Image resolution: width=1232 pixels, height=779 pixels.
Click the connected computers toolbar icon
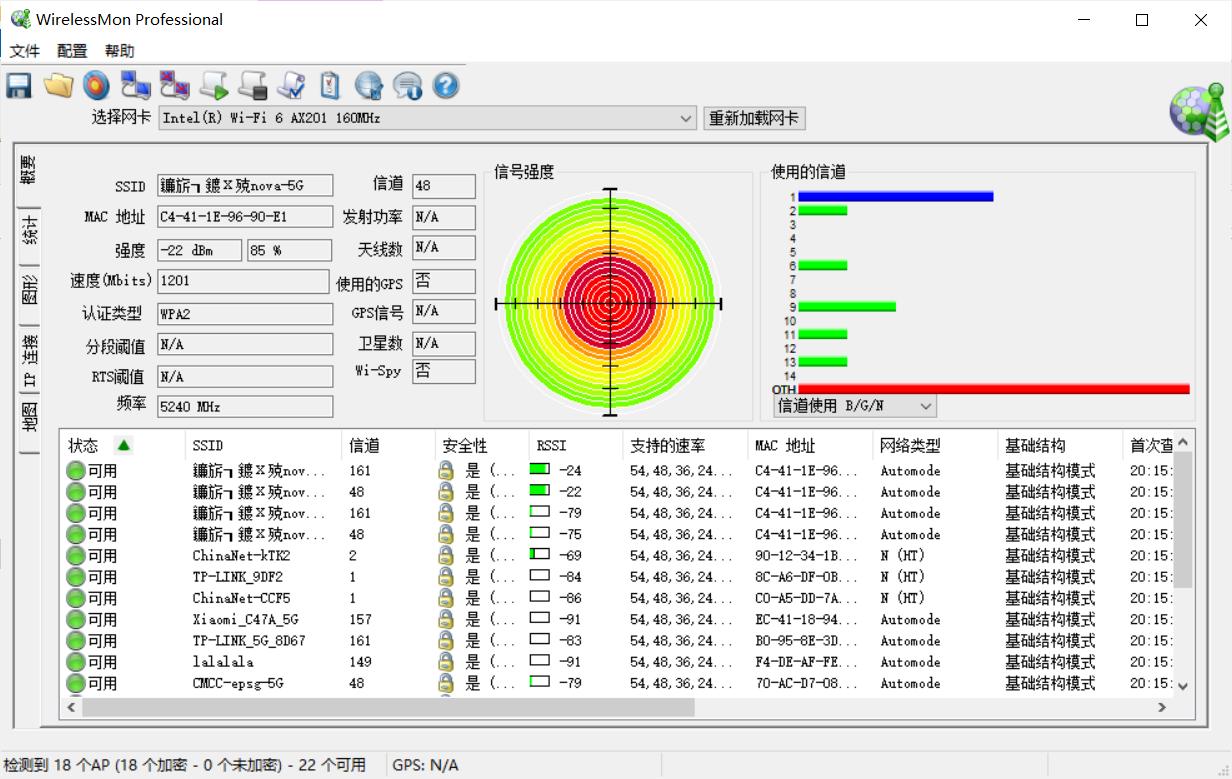pos(135,86)
